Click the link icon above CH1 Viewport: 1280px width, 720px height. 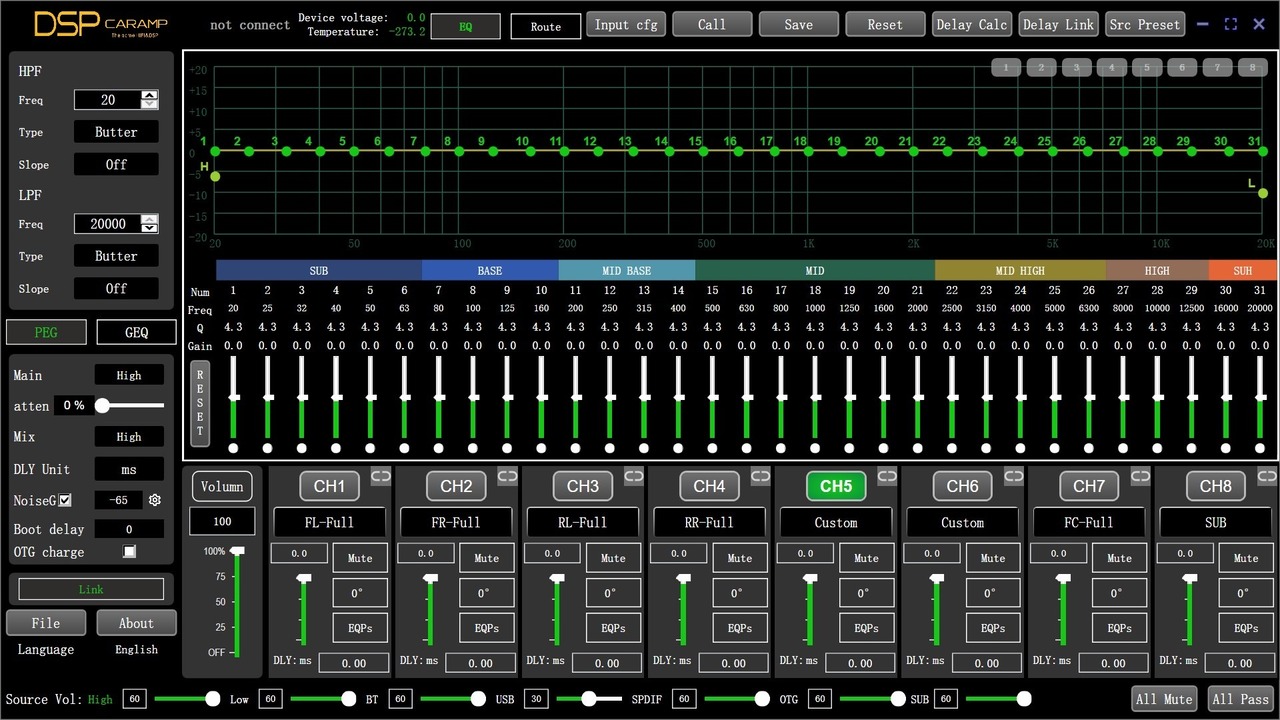pos(380,477)
